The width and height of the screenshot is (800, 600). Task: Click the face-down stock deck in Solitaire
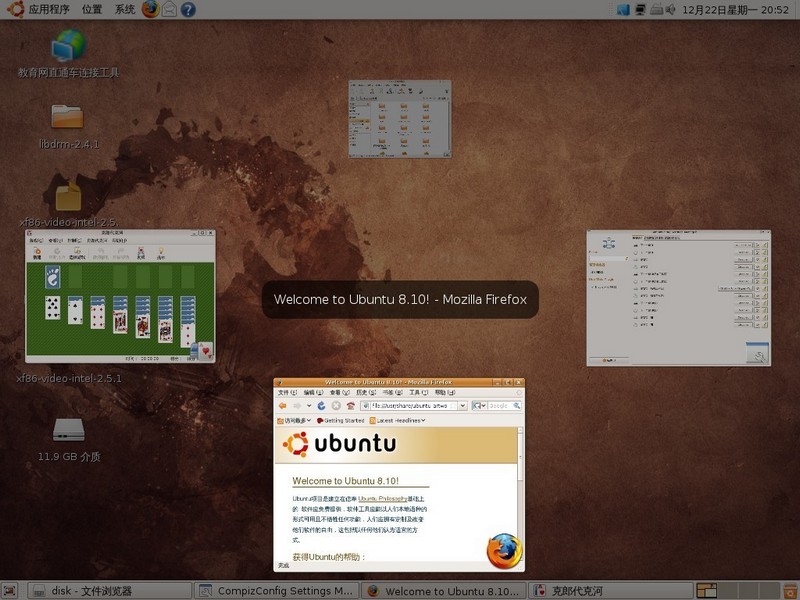pos(53,277)
